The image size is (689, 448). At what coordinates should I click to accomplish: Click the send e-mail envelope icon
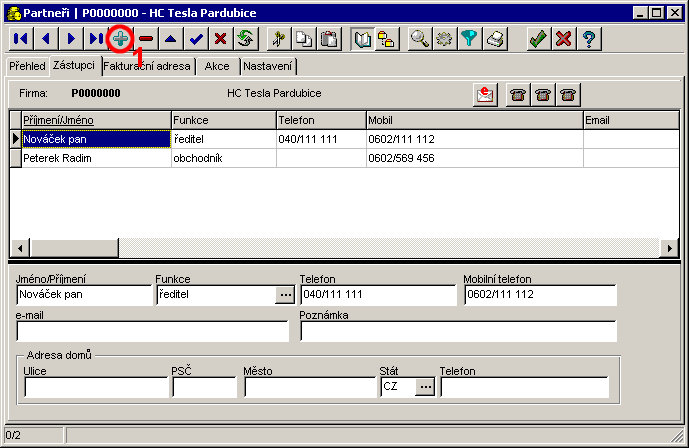tap(485, 94)
